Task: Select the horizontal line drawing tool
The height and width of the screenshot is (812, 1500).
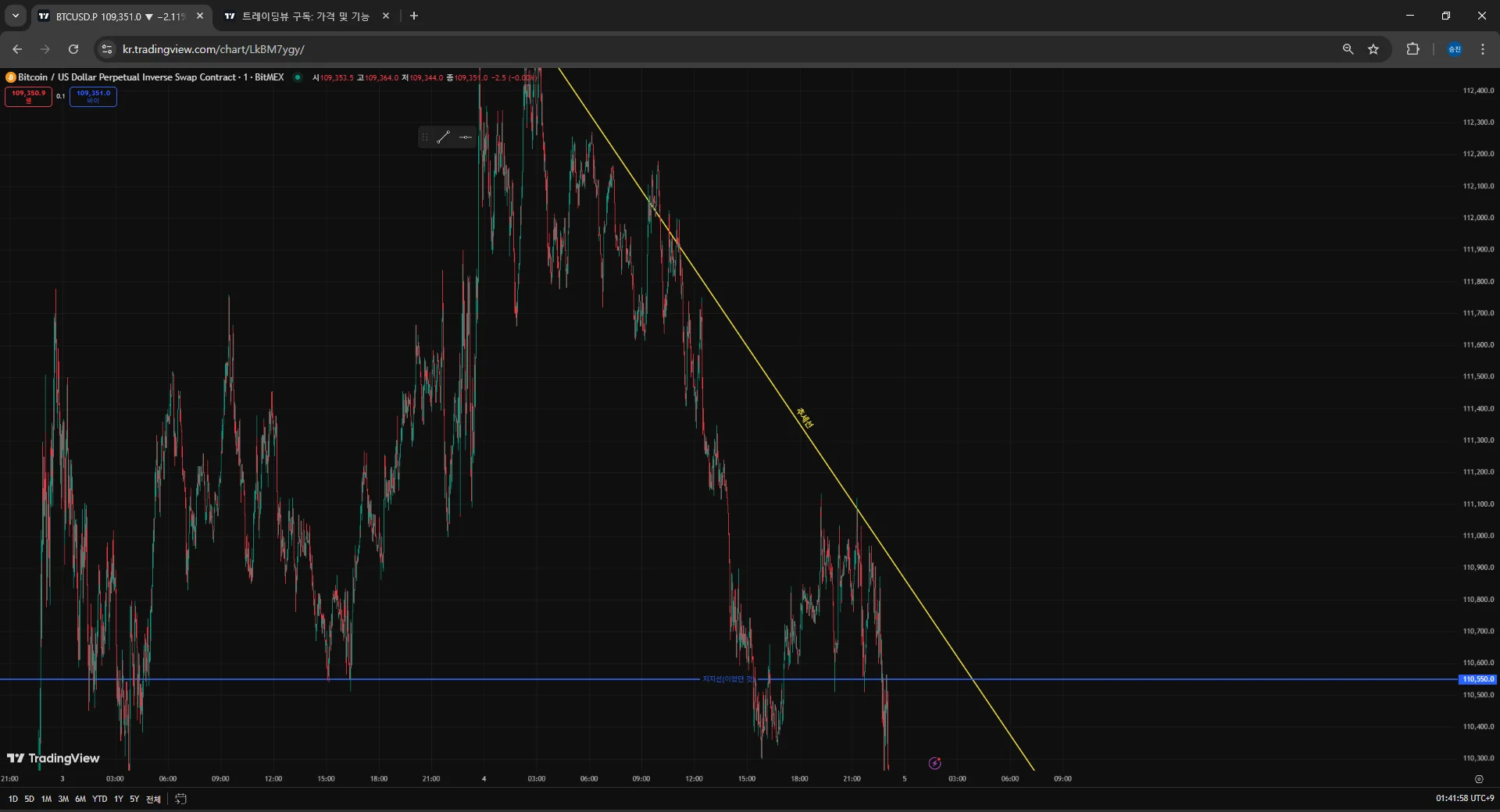Action: pyautogui.click(x=466, y=137)
